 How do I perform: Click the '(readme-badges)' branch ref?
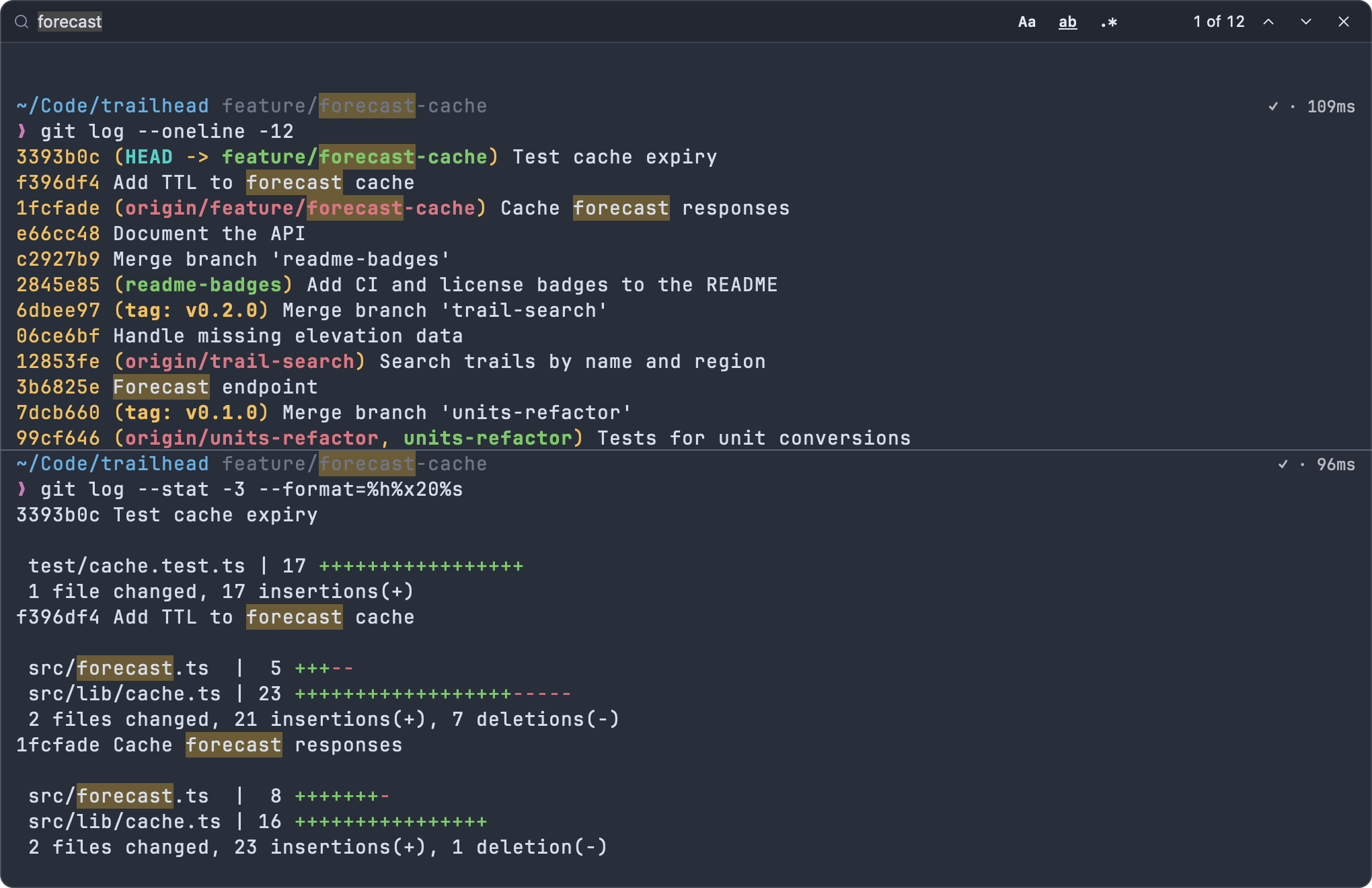pyautogui.click(x=203, y=285)
